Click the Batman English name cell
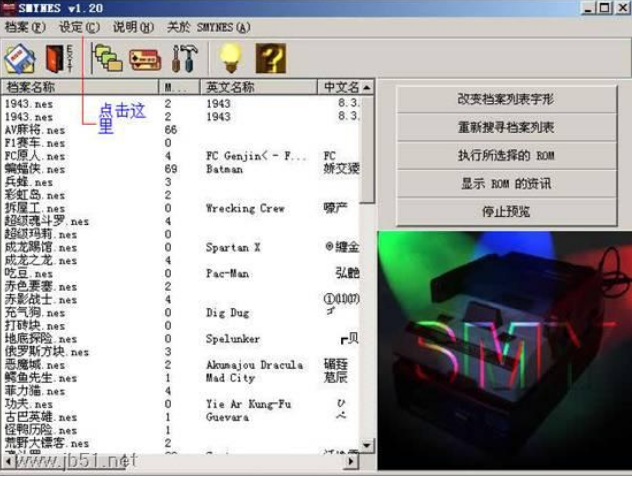632x478 pixels. point(225,169)
